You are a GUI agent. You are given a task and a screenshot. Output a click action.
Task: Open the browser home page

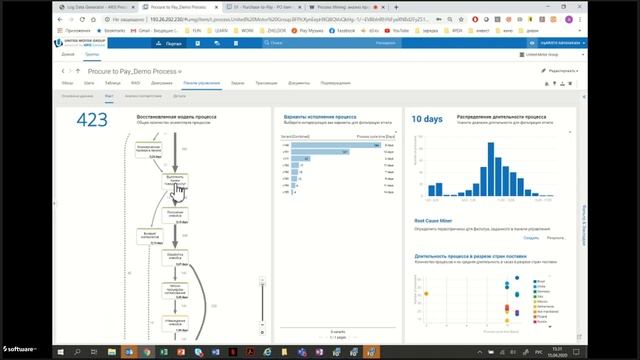click(x=93, y=19)
